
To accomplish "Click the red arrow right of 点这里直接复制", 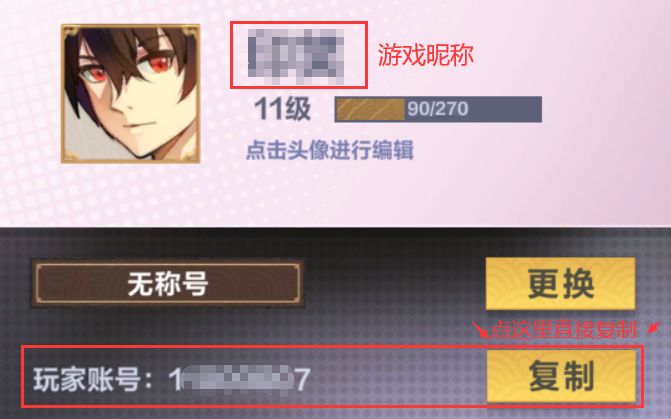I will (653, 328).
